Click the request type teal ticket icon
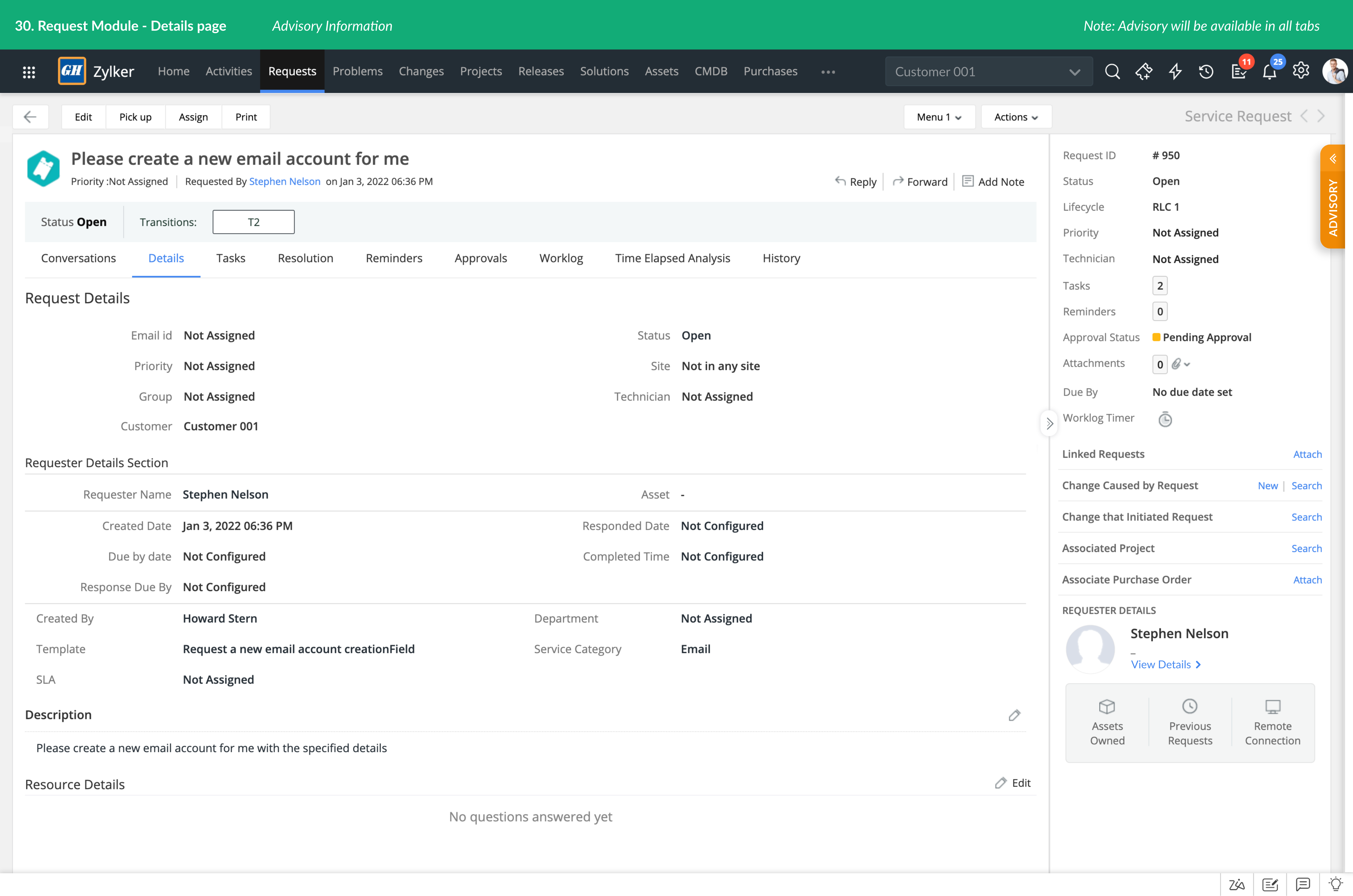 tap(43, 168)
